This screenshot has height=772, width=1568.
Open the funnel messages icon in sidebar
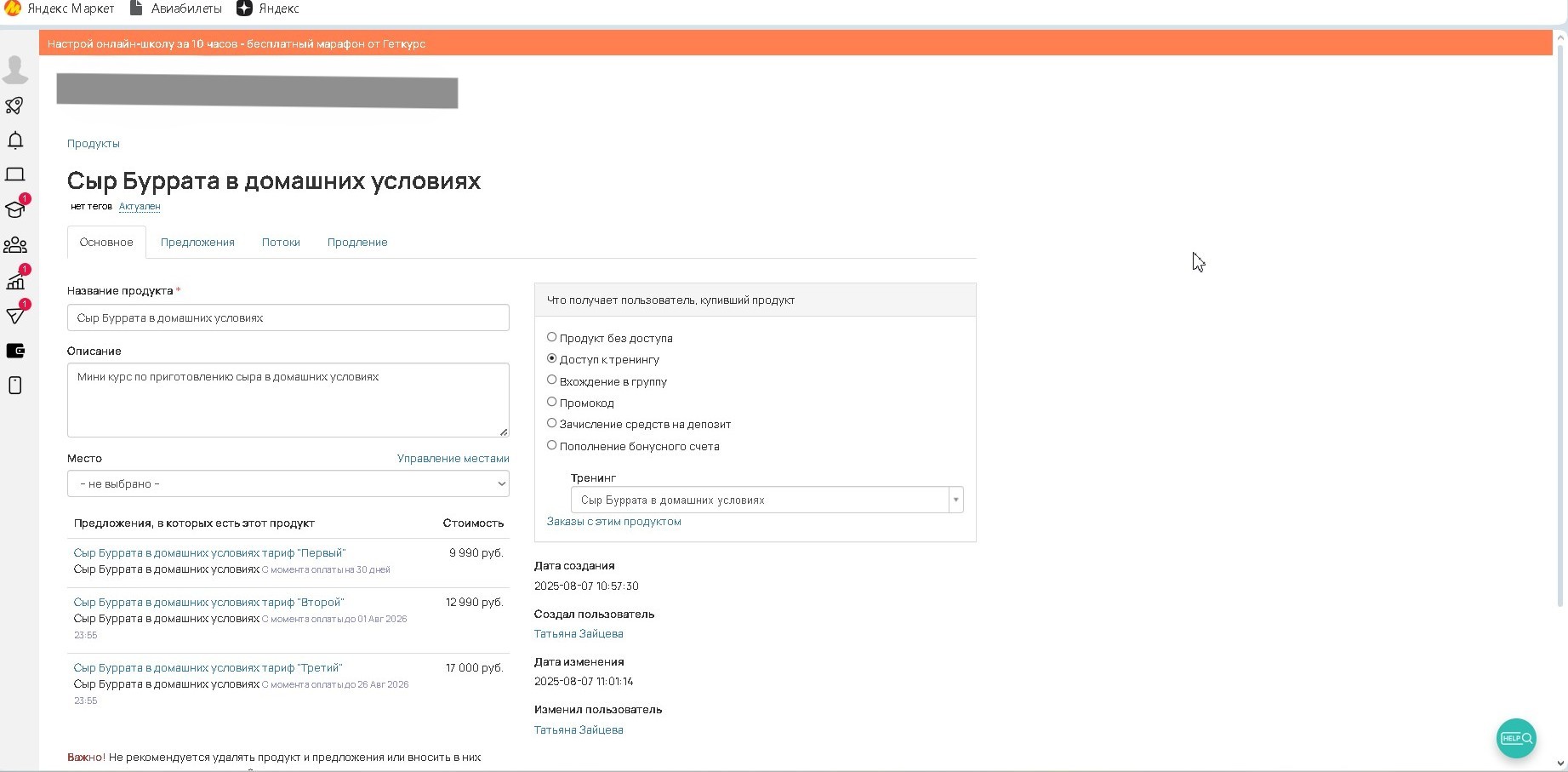15,316
